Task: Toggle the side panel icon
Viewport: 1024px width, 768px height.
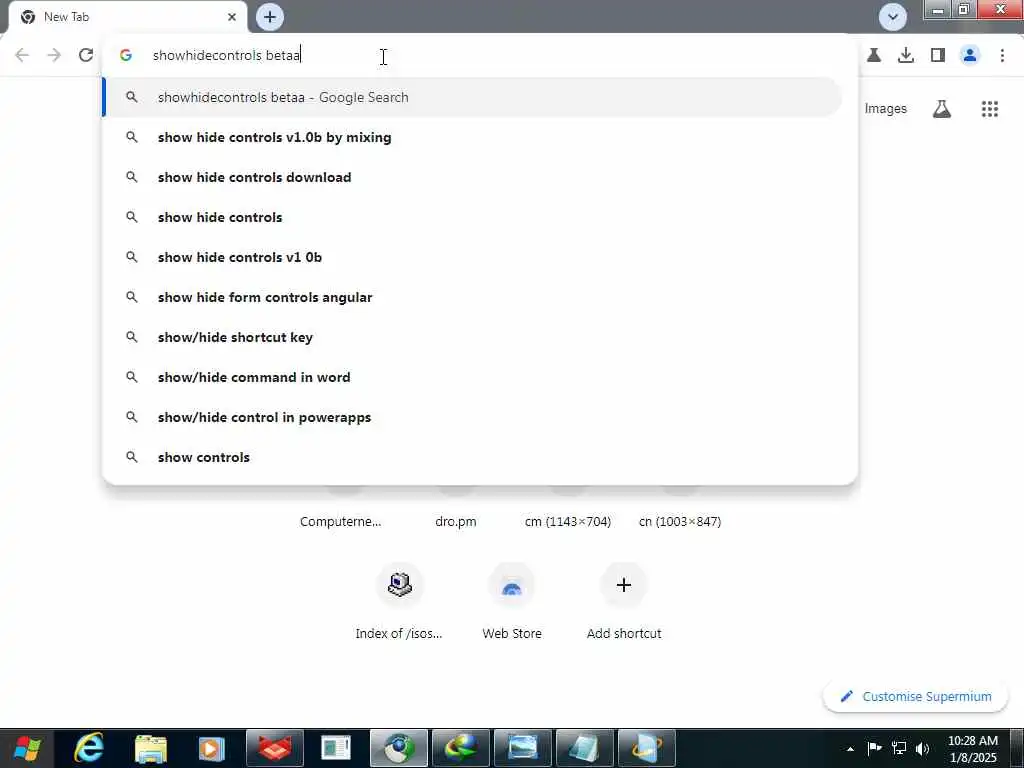Action: point(938,56)
